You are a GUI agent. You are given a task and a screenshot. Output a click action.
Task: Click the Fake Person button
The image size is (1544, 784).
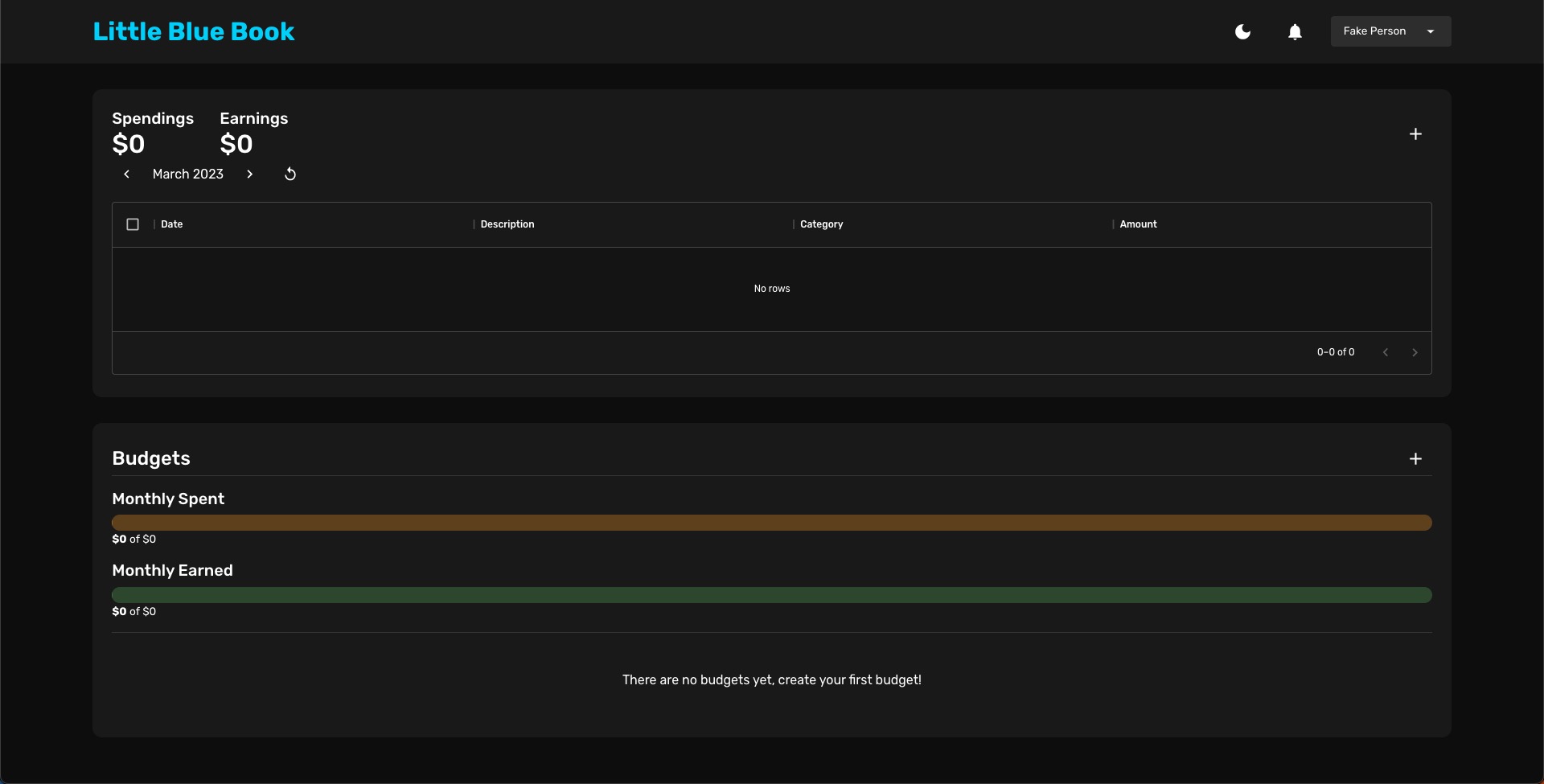[x=1375, y=31]
